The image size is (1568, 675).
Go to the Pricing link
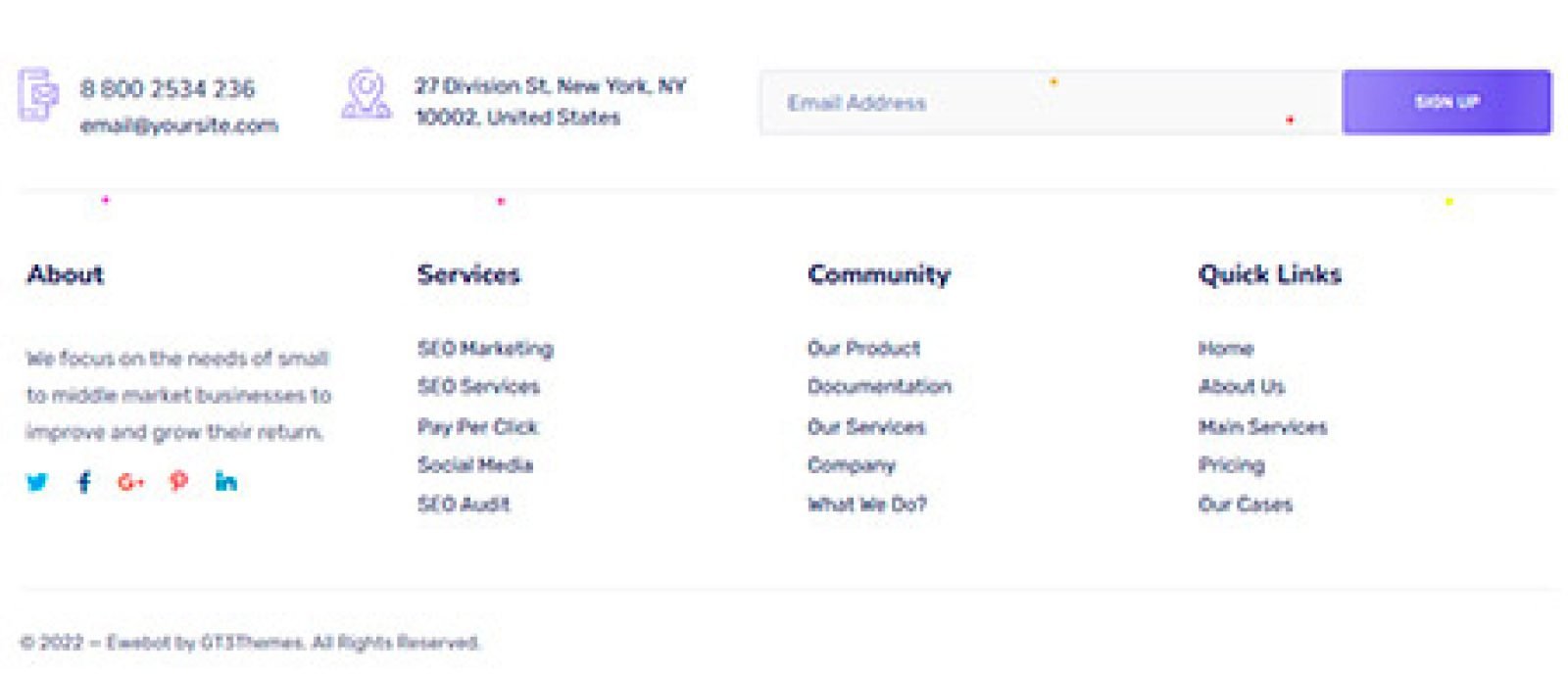click(1231, 465)
